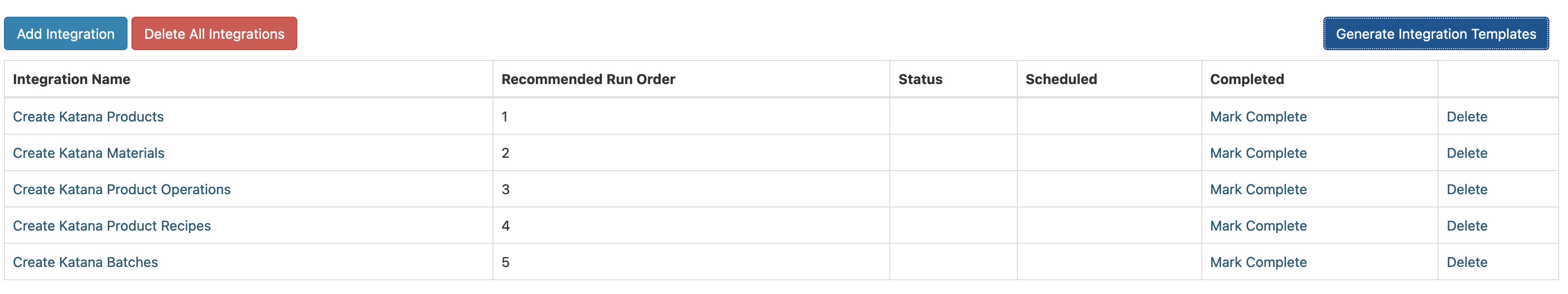Mark Create Katana Product Recipes as complete

(1257, 225)
